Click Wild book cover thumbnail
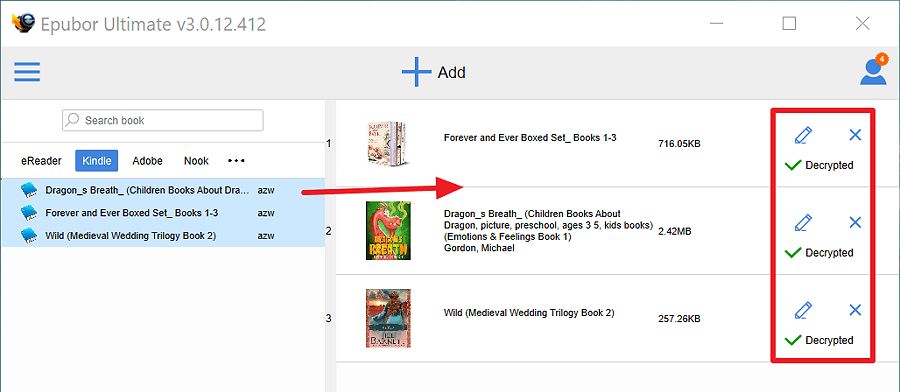The height and width of the screenshot is (392, 900). click(x=389, y=318)
